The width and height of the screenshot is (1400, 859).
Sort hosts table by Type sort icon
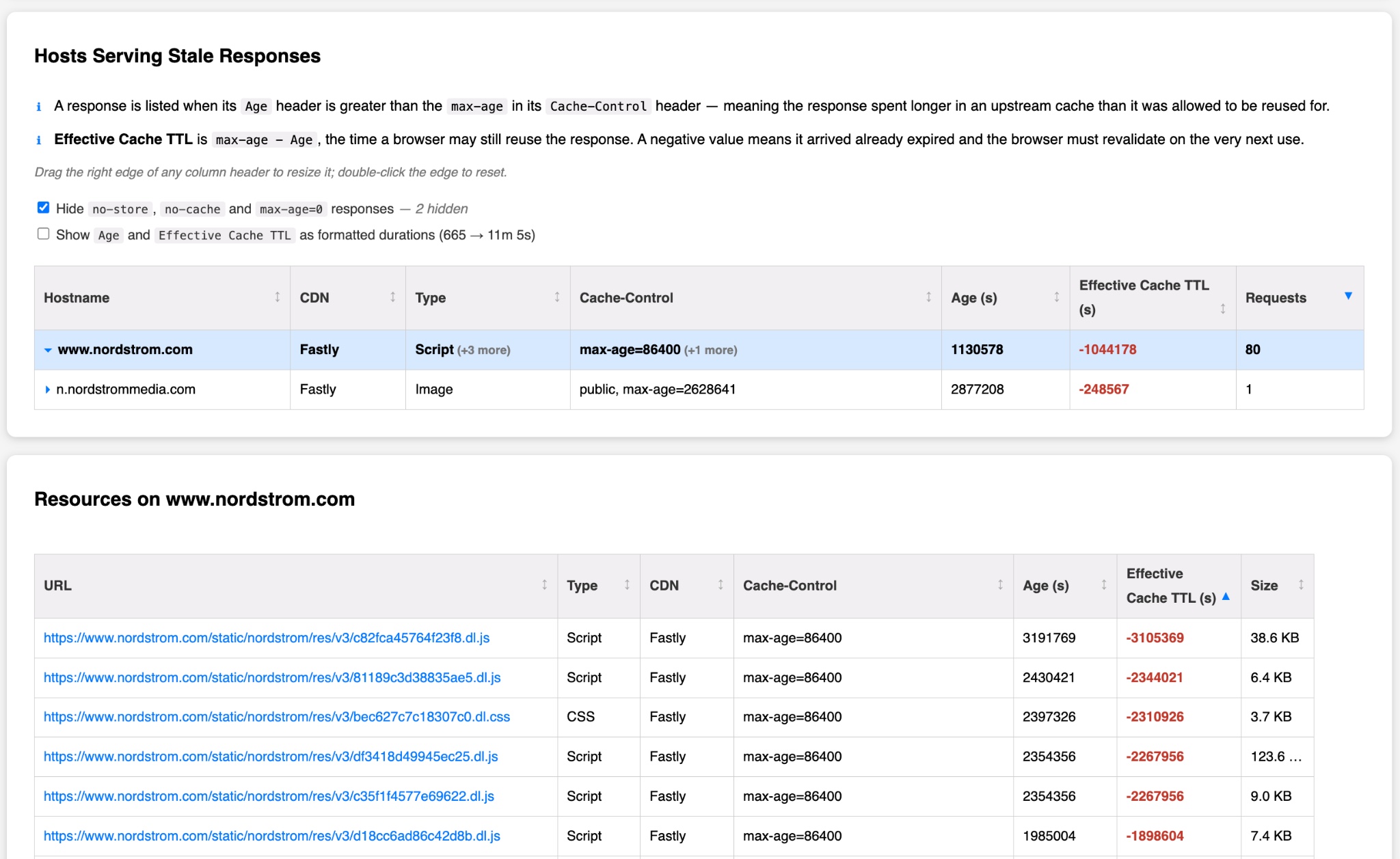pos(557,297)
